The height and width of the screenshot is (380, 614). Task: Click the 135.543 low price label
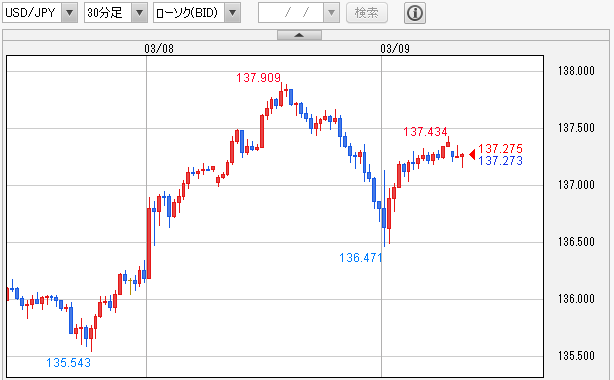tap(69, 363)
